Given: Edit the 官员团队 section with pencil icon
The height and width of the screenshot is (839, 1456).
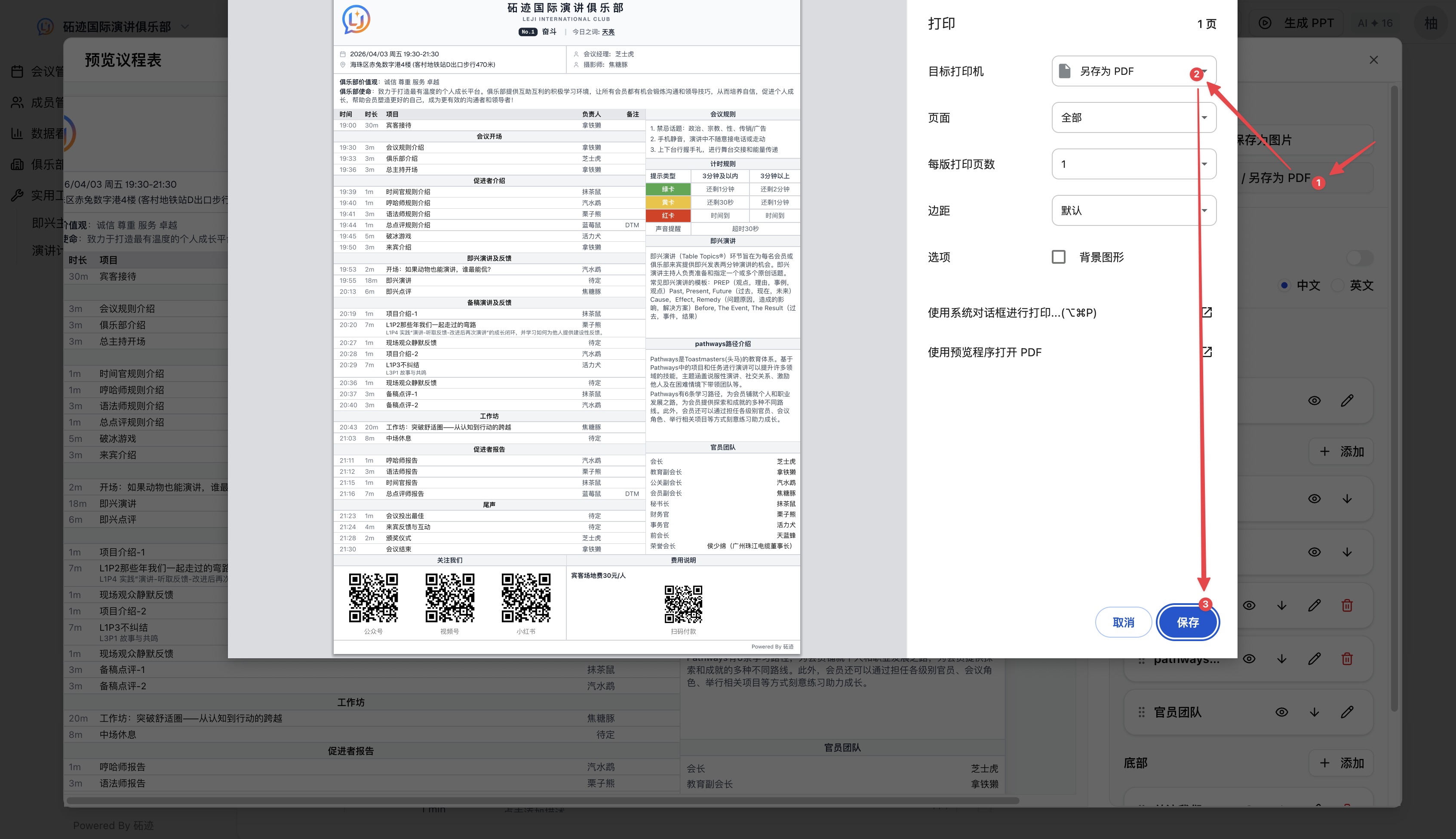Looking at the screenshot, I should [1347, 712].
